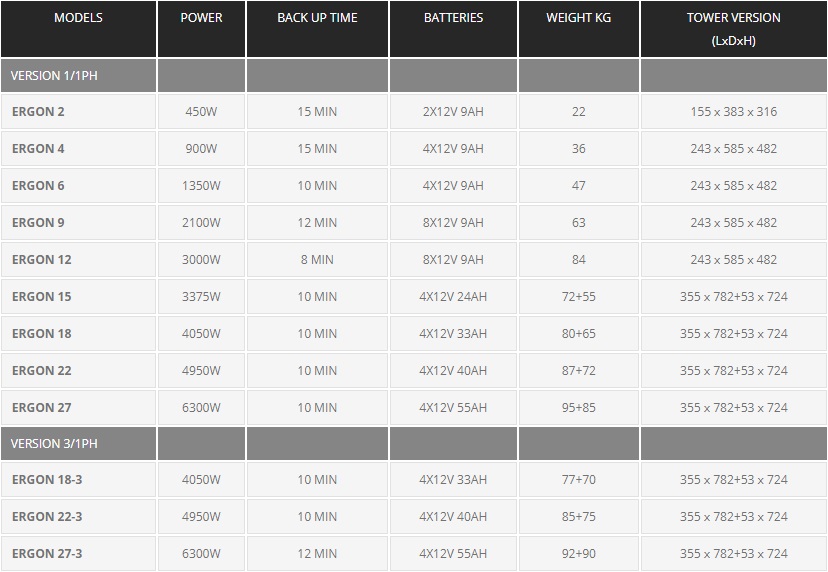Select the 87+72 weight cell
This screenshot has width=828, height=572.
click(x=579, y=371)
